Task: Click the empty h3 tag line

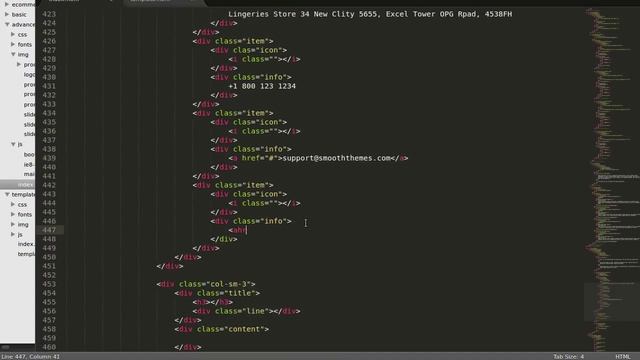Action: (213, 302)
